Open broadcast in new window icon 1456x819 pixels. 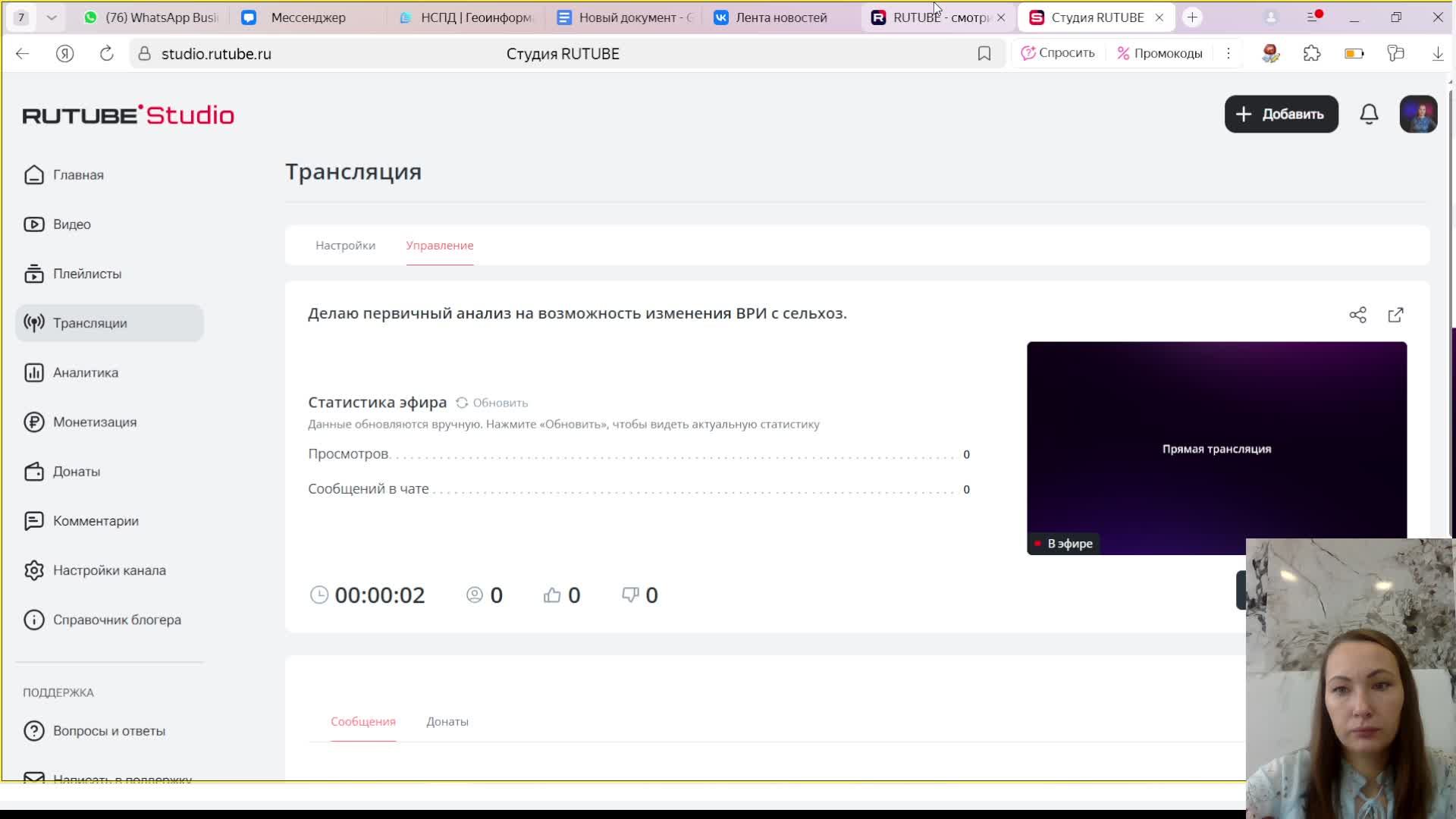point(1395,315)
